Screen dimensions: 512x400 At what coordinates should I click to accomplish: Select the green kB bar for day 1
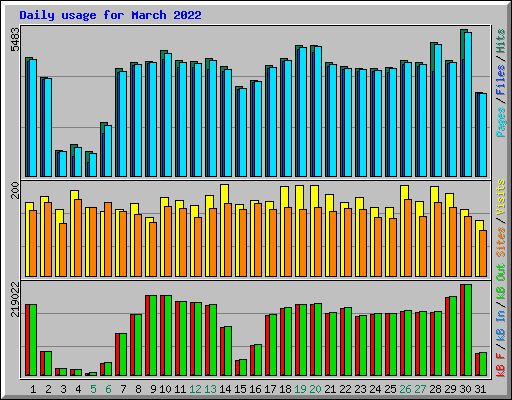click(x=33, y=340)
